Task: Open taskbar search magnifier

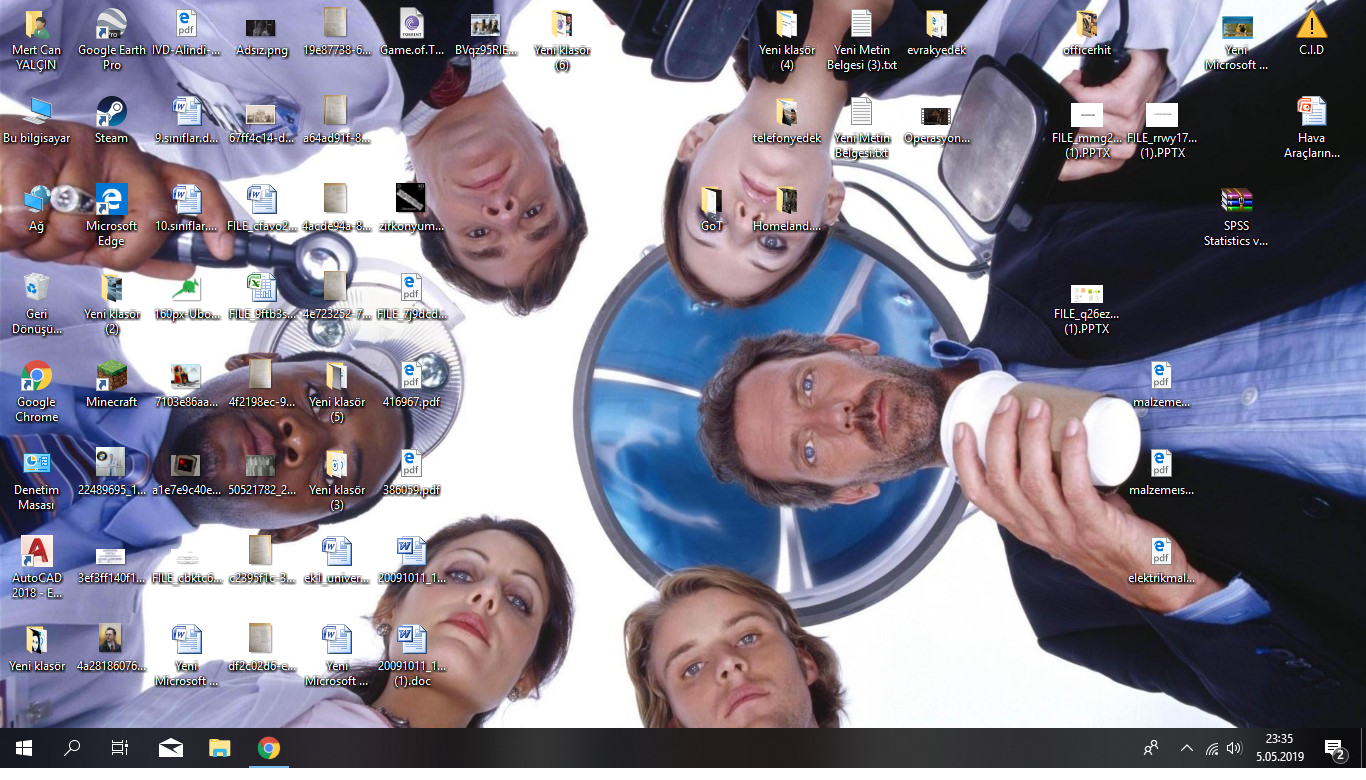Action: (x=72, y=748)
